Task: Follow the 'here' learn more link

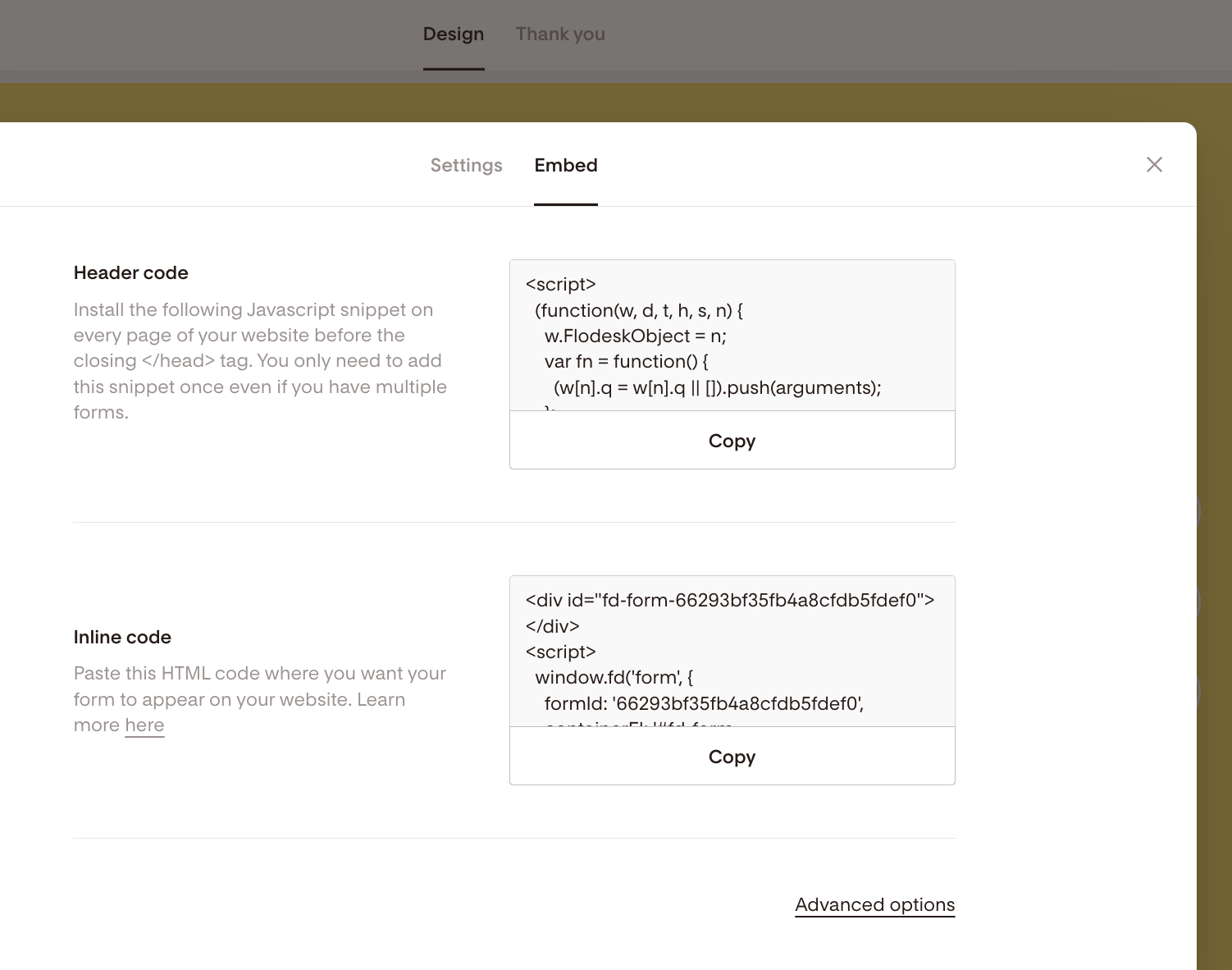Action: pyautogui.click(x=144, y=725)
